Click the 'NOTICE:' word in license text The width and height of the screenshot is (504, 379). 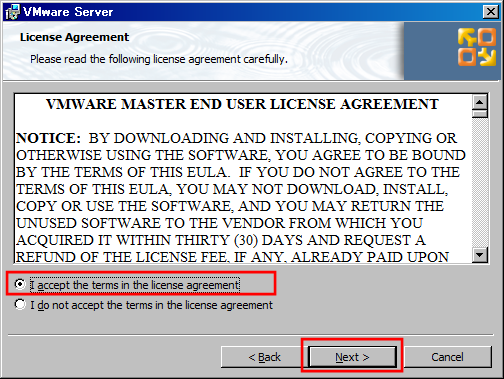coord(48,138)
